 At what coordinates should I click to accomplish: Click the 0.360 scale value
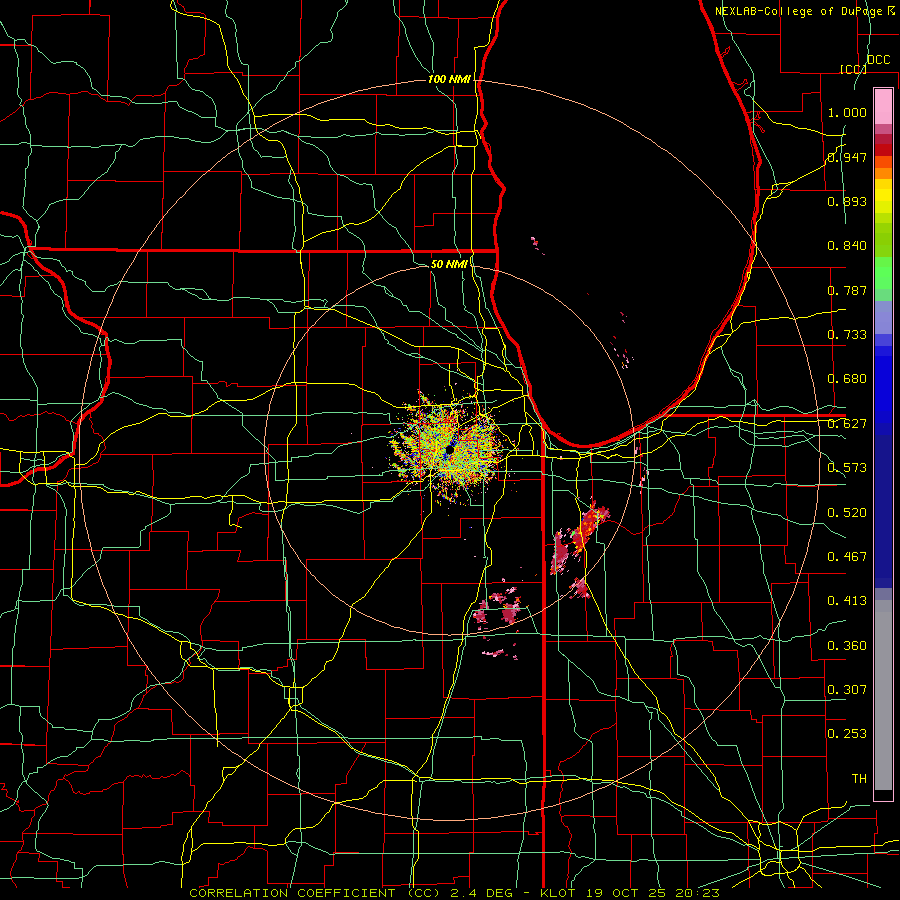(x=847, y=646)
